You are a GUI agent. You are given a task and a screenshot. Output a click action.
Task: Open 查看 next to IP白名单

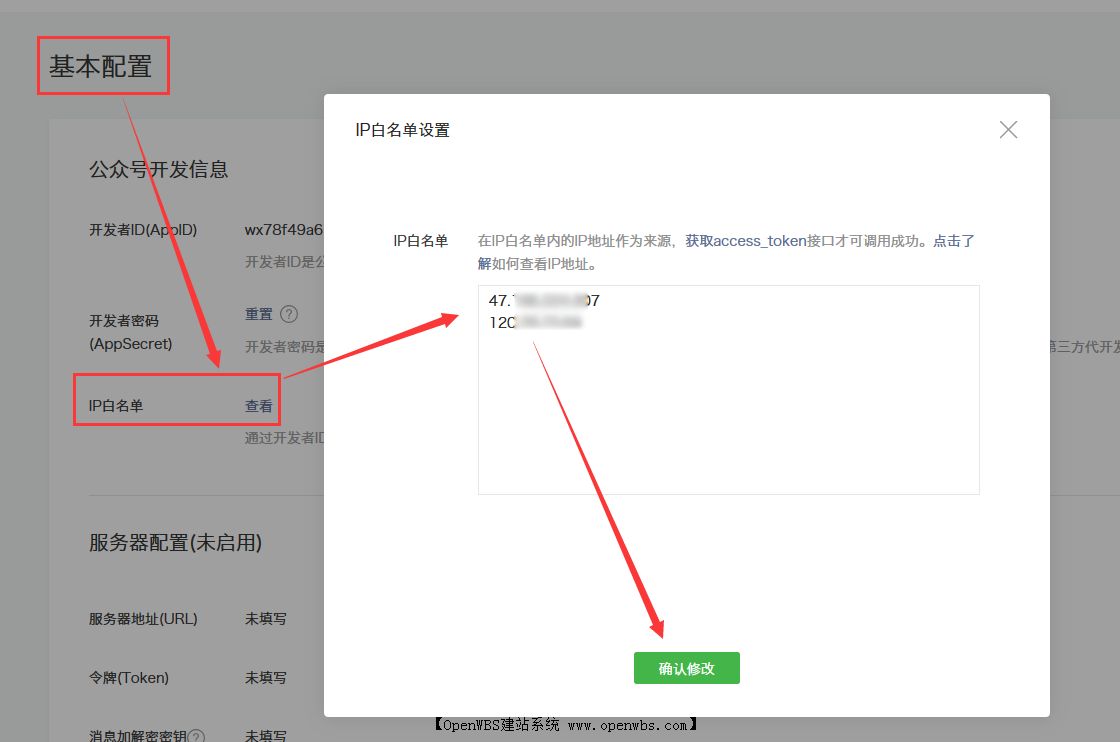[x=258, y=406]
